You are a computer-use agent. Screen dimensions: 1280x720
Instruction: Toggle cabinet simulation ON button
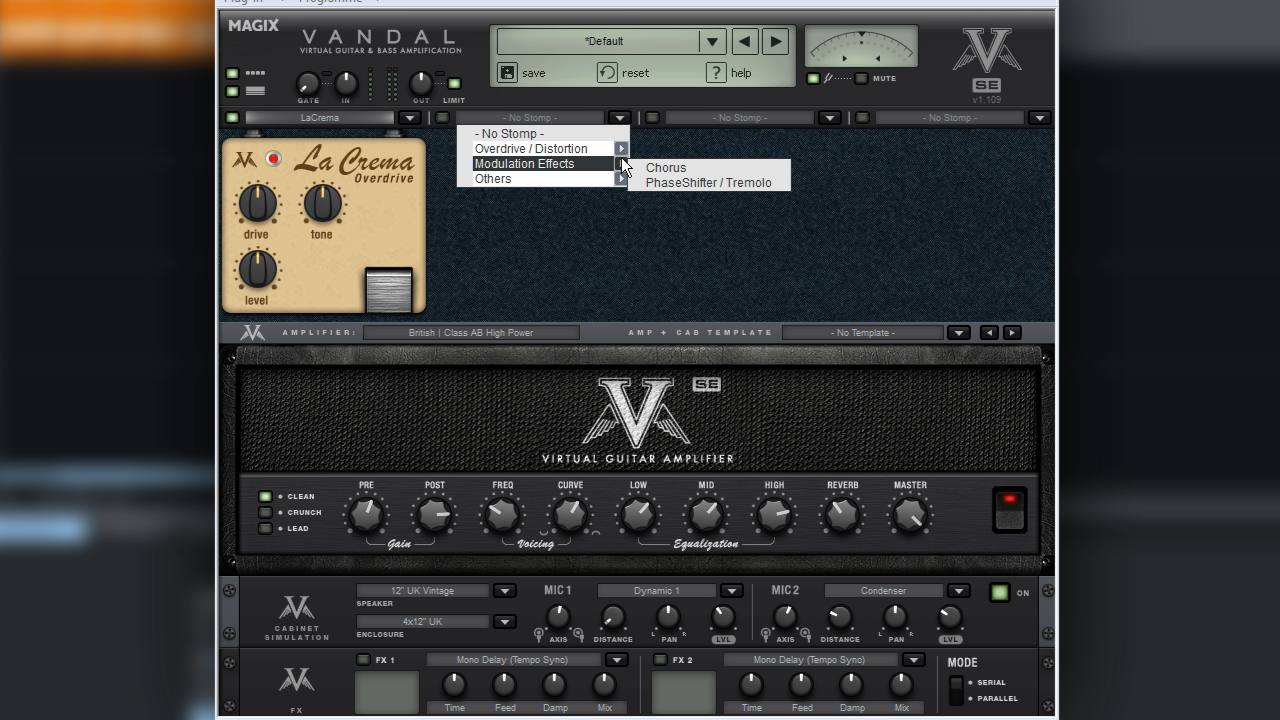click(x=999, y=592)
